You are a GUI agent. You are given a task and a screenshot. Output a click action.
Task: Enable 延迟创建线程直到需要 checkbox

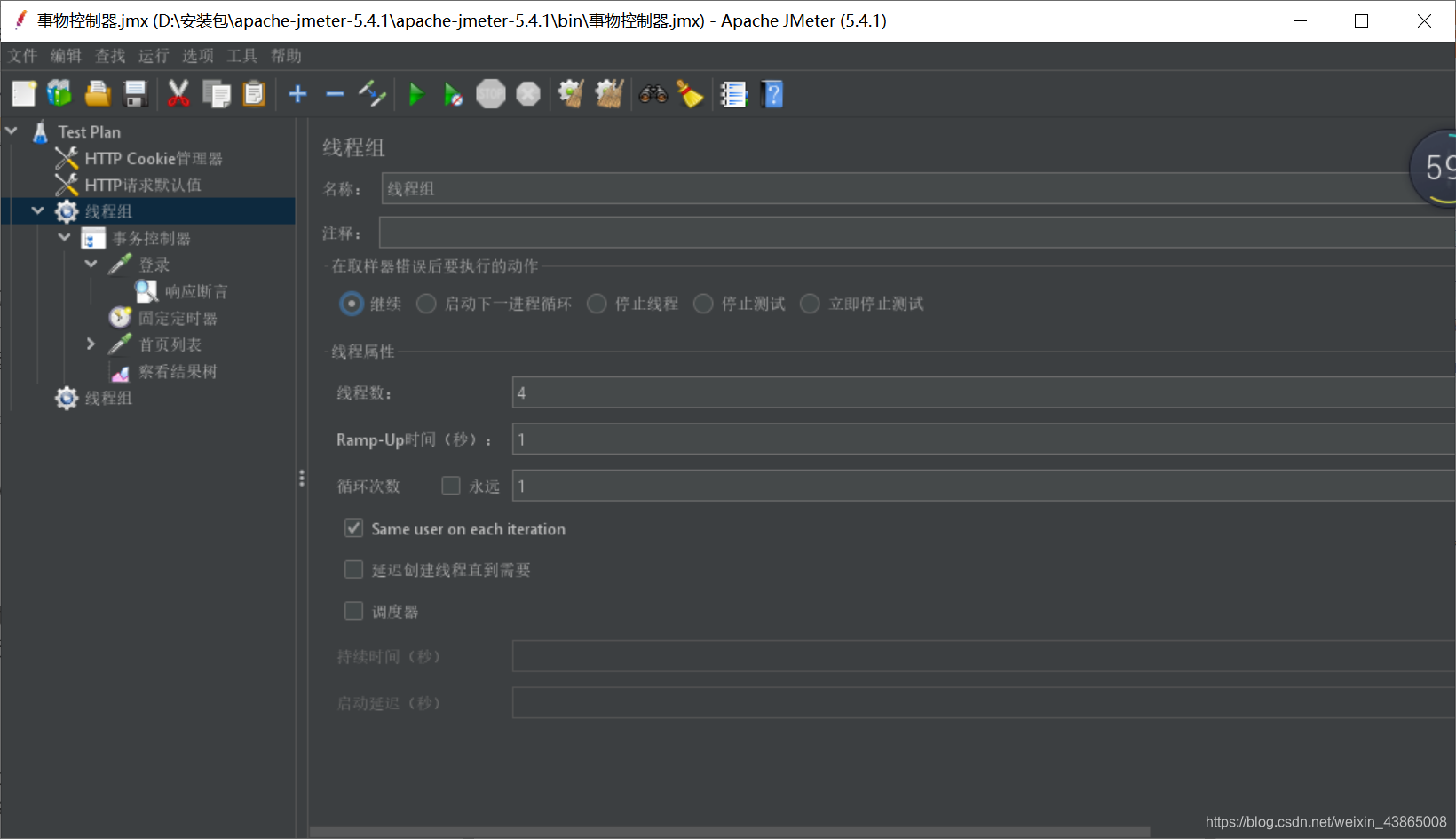[353, 569]
